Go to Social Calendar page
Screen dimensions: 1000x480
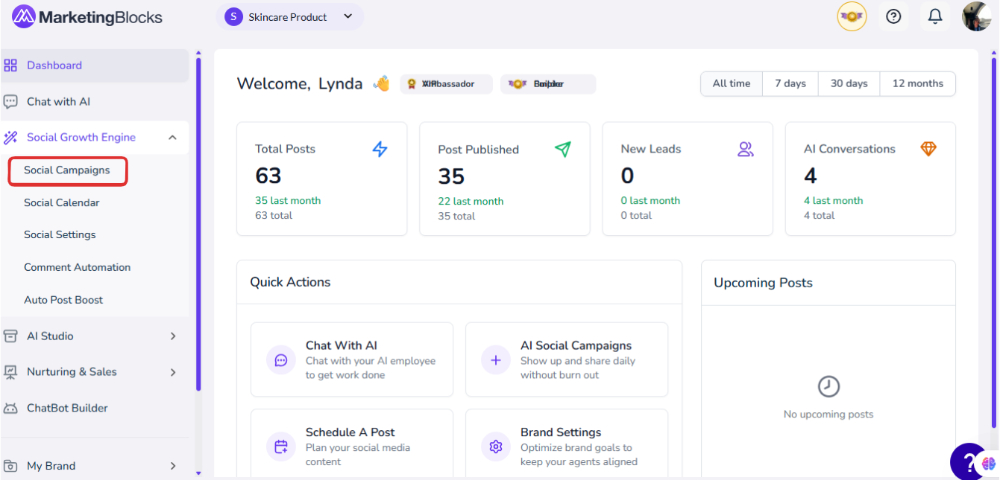62,203
